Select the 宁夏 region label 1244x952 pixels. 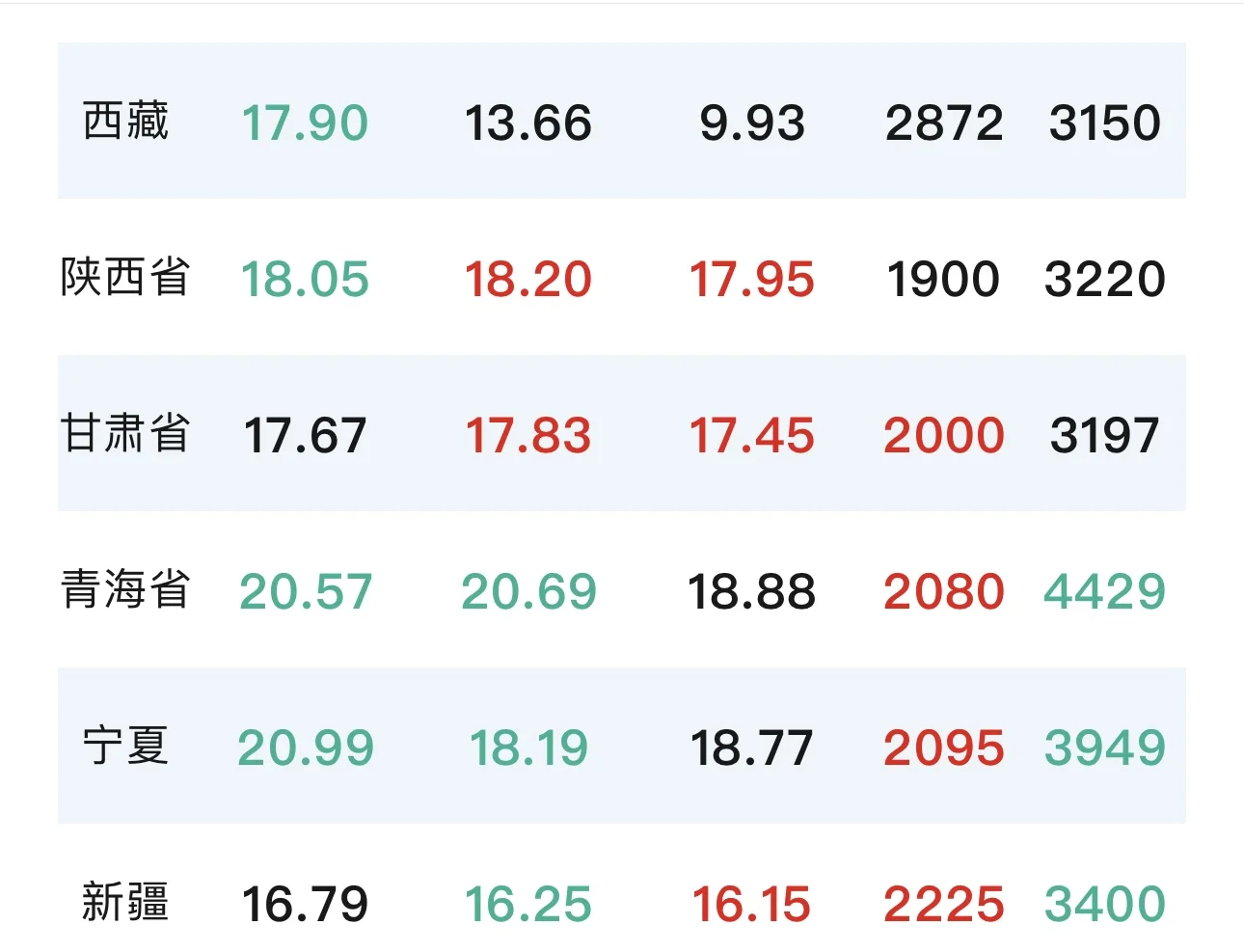(125, 747)
